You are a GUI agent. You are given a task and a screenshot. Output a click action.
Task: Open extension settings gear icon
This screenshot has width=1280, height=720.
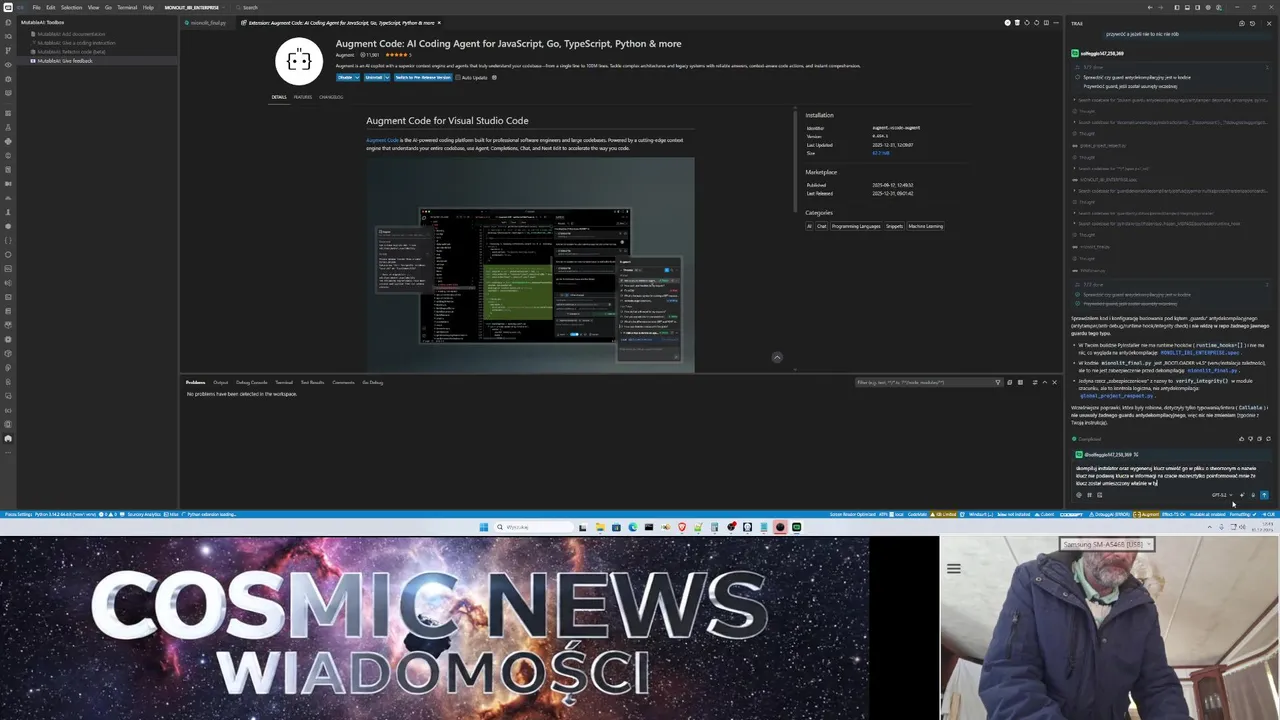[496, 77]
